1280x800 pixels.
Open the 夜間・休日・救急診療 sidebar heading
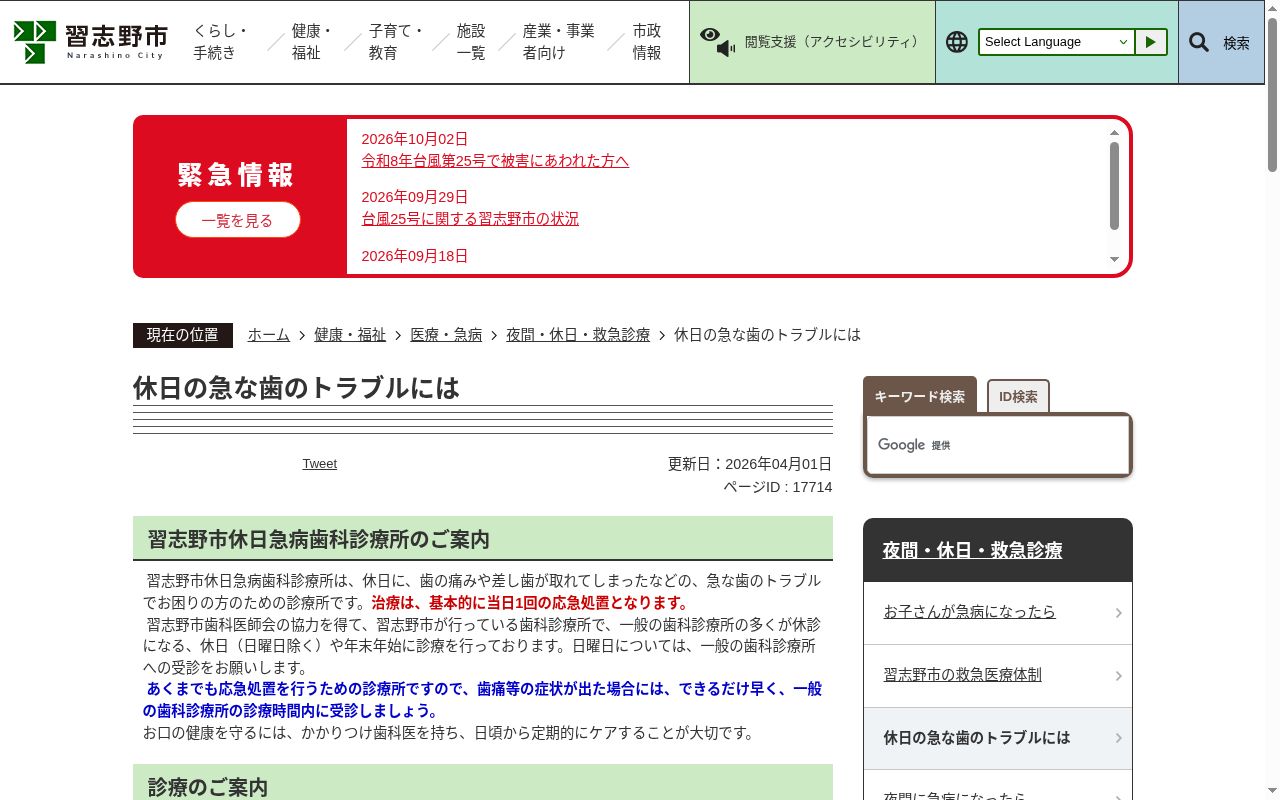[x=972, y=550]
